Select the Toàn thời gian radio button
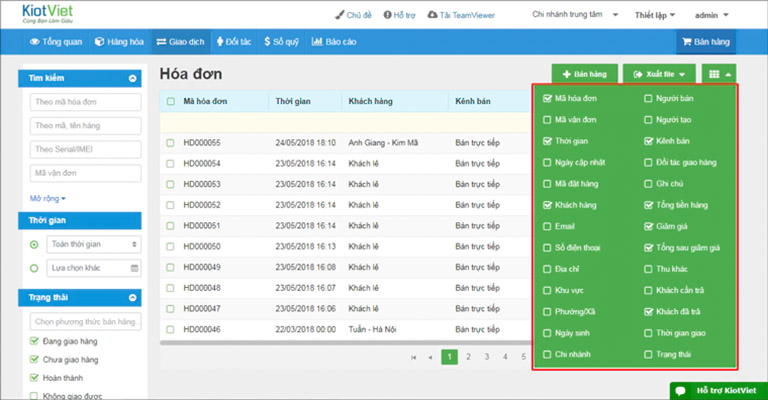This screenshot has height=400, width=768. 34,244
